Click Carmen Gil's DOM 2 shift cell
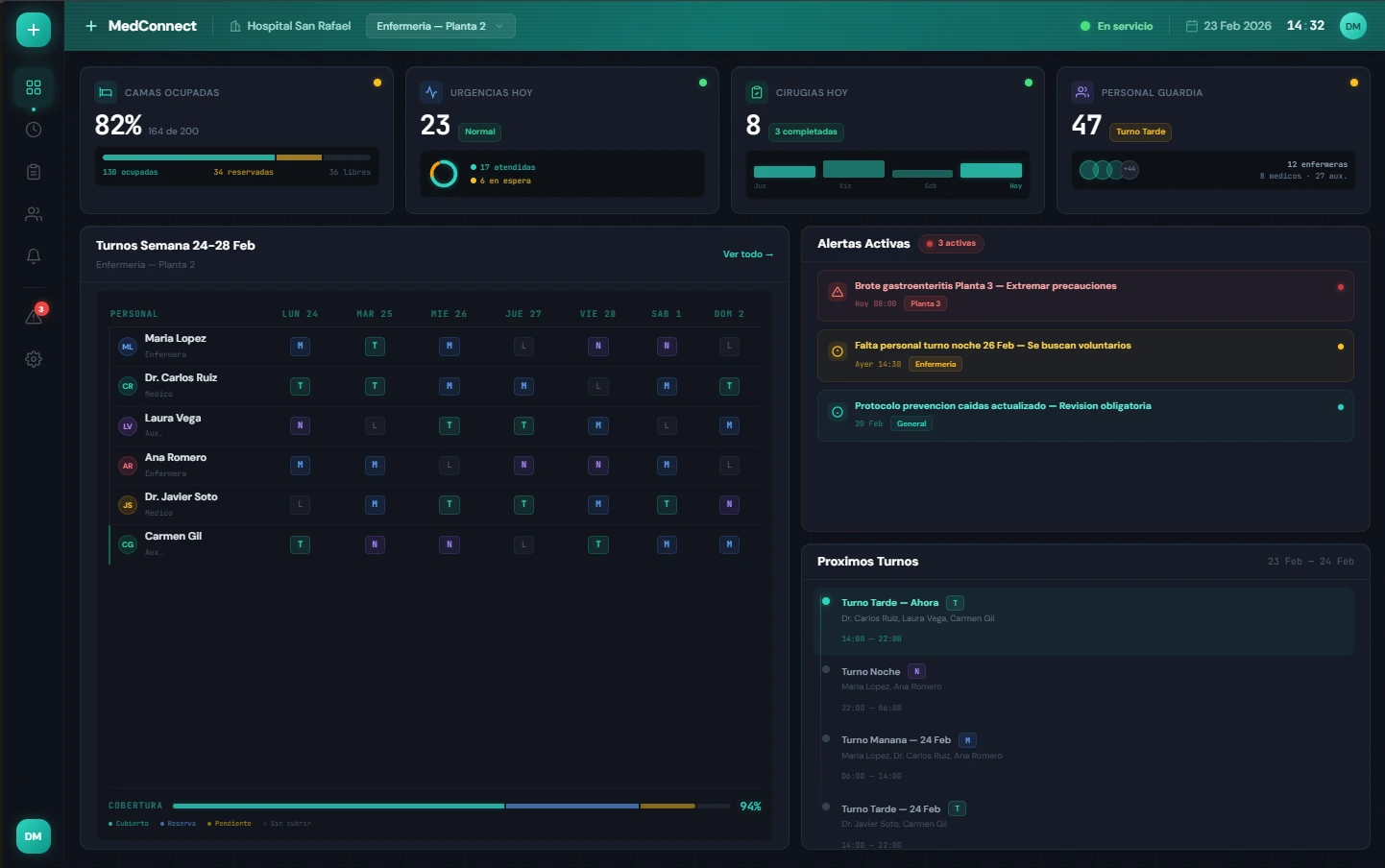The image size is (1385, 868). pyautogui.click(x=730, y=544)
